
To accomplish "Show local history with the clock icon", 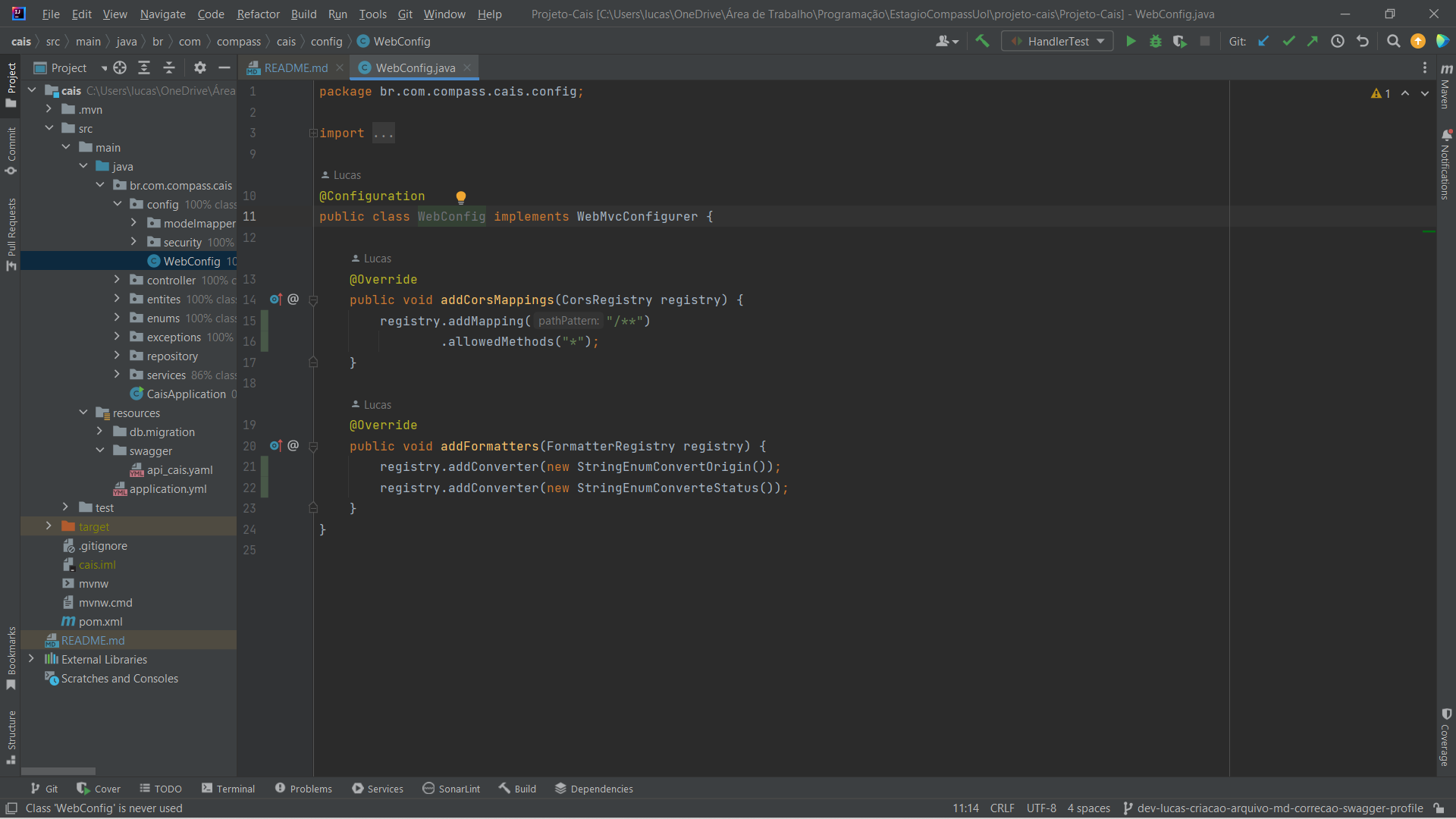I will (1338, 41).
